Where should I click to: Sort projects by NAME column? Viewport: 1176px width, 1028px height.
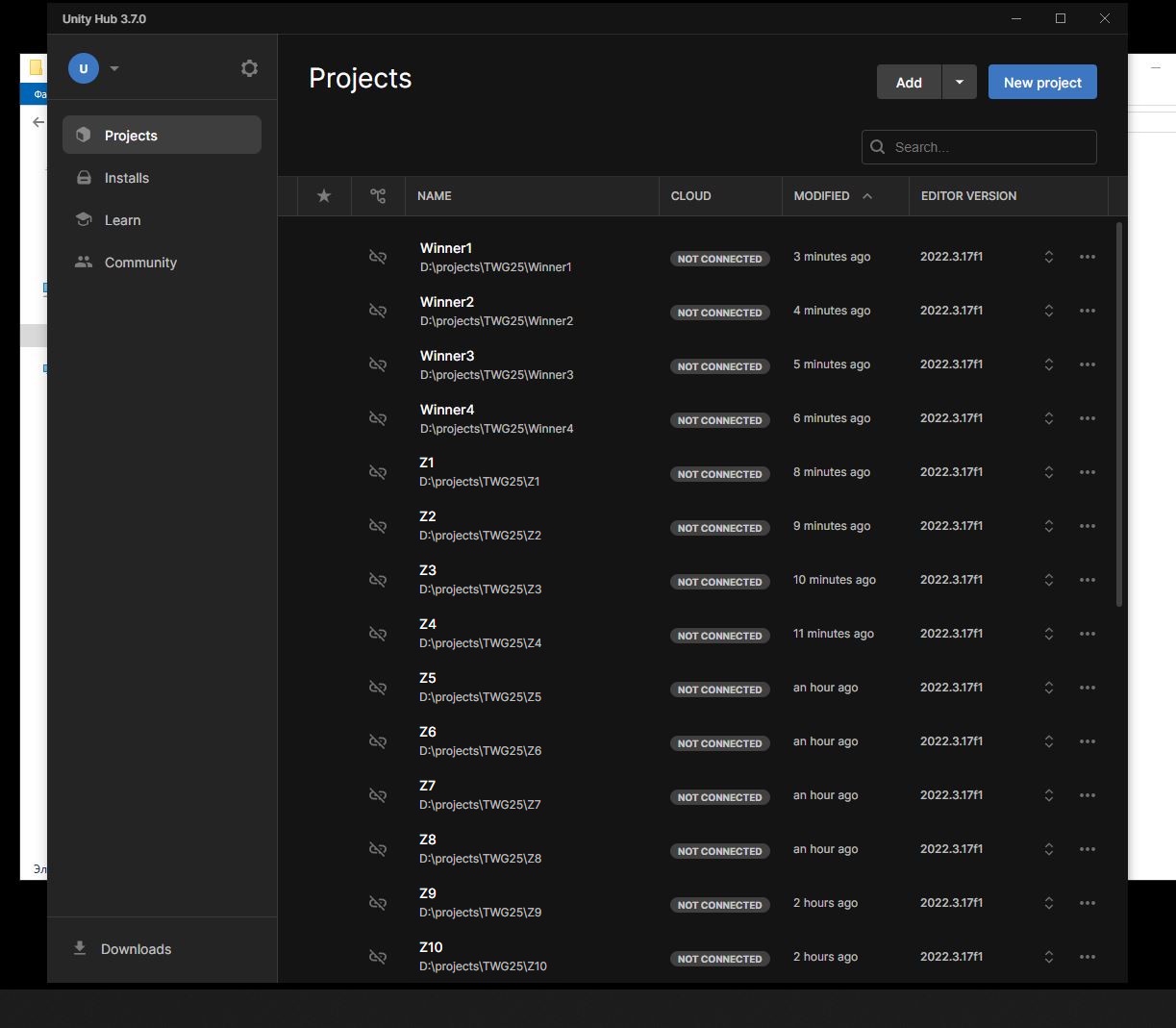point(435,195)
